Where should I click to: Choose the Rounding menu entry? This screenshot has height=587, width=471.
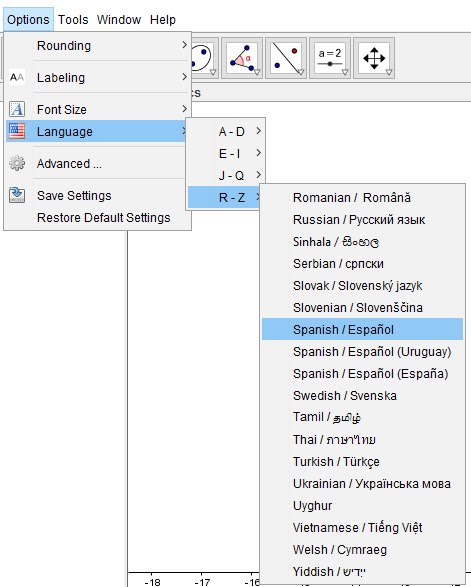tap(97, 45)
